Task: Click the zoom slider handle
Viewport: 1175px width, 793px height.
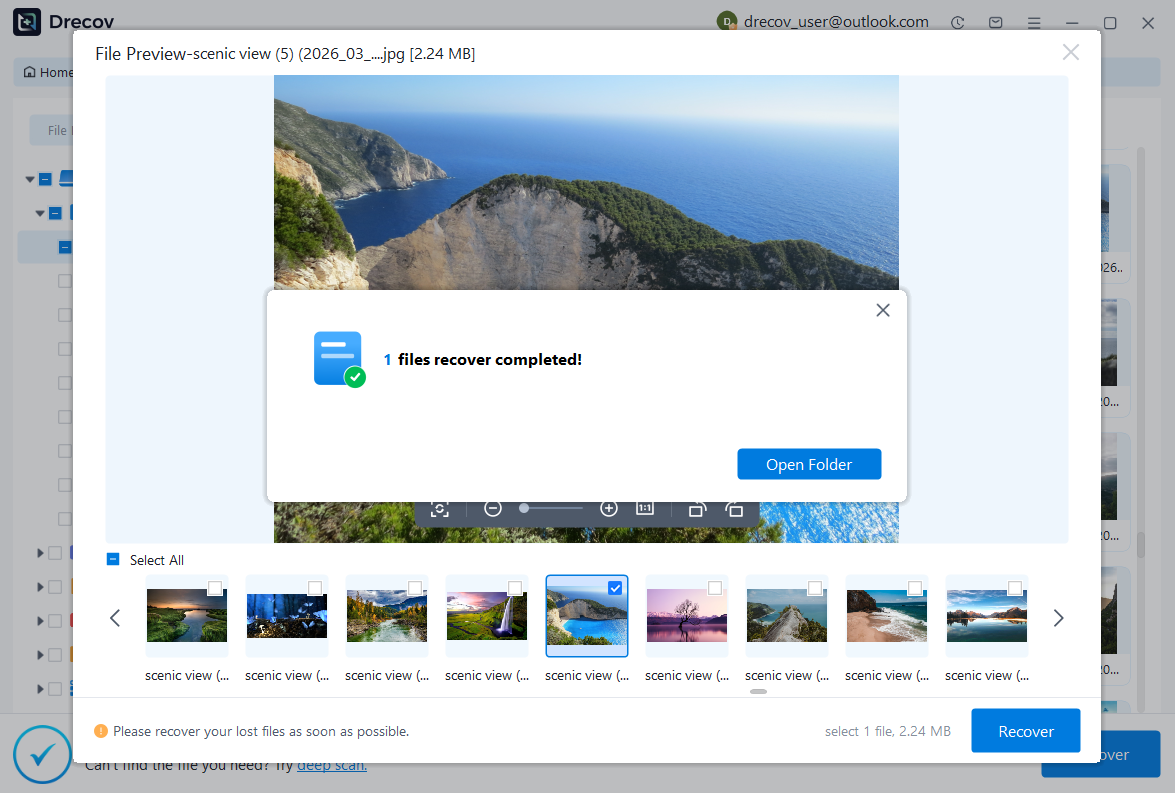Action: pos(524,509)
